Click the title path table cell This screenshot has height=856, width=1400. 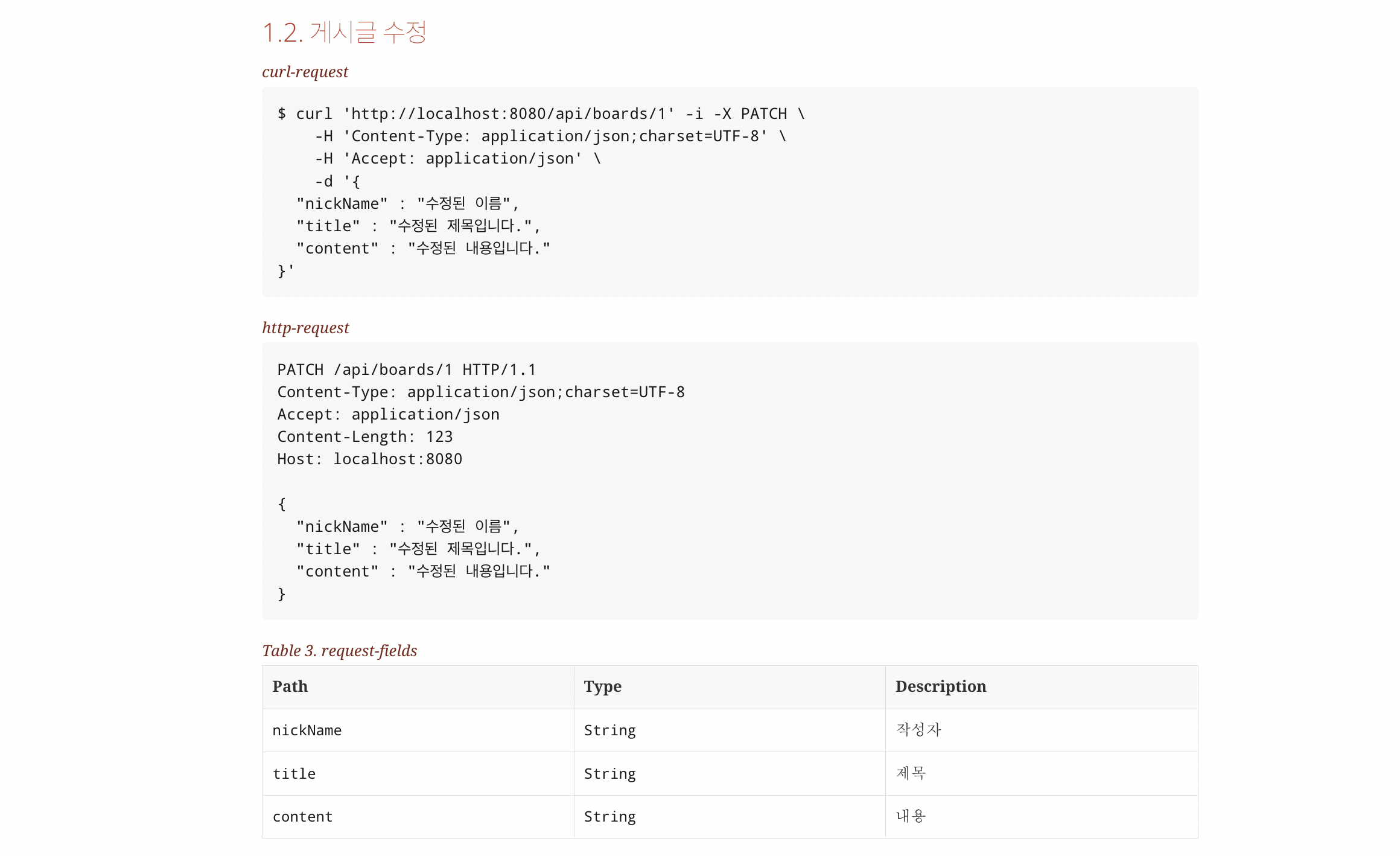[x=294, y=774]
